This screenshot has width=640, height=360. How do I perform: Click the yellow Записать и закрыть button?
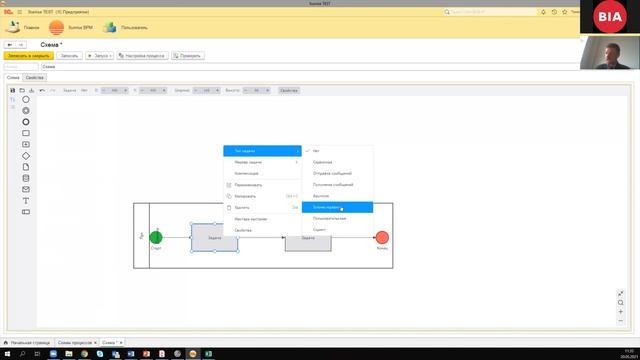tap(29, 56)
